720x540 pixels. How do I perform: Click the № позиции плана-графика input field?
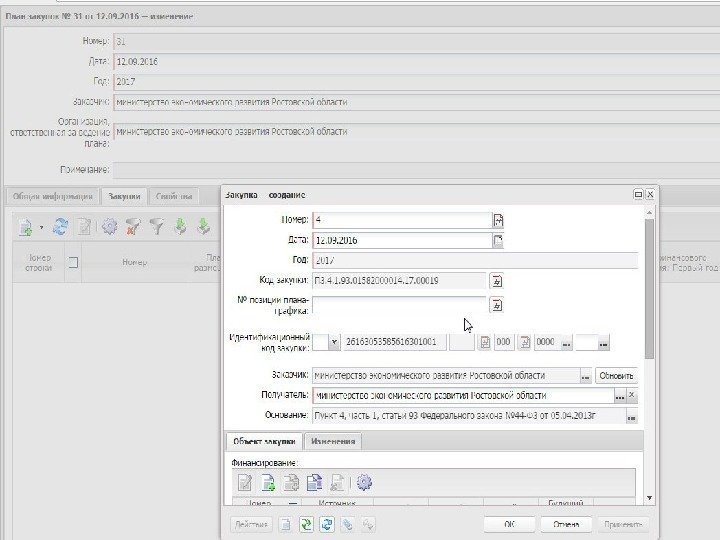click(399, 305)
